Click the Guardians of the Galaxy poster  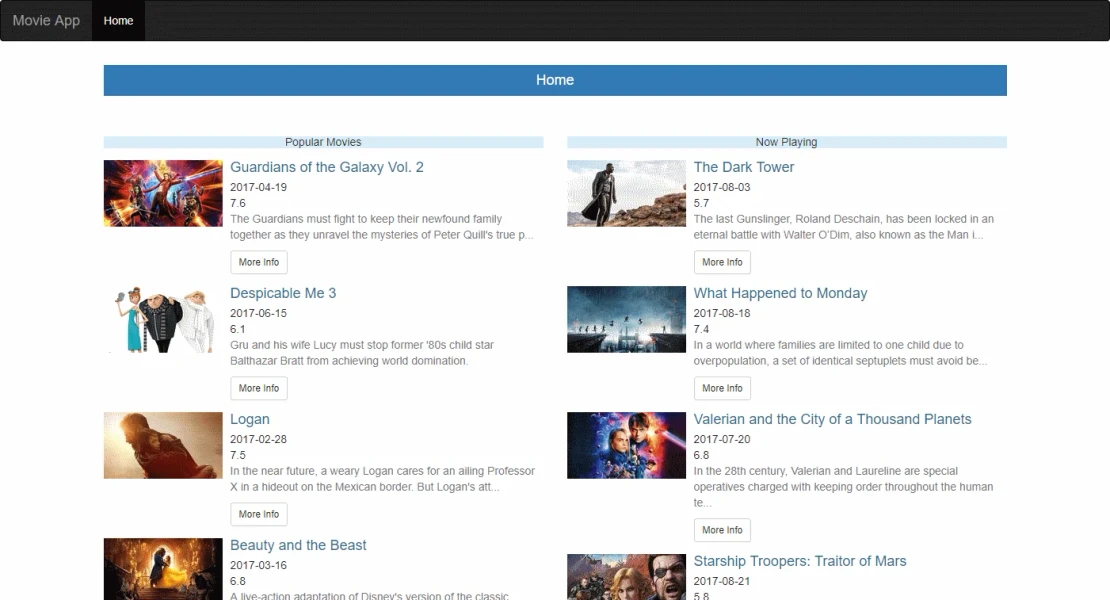coord(162,192)
